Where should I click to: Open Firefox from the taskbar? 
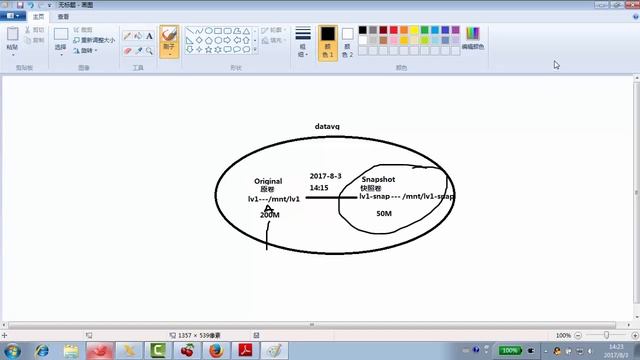pos(216,351)
